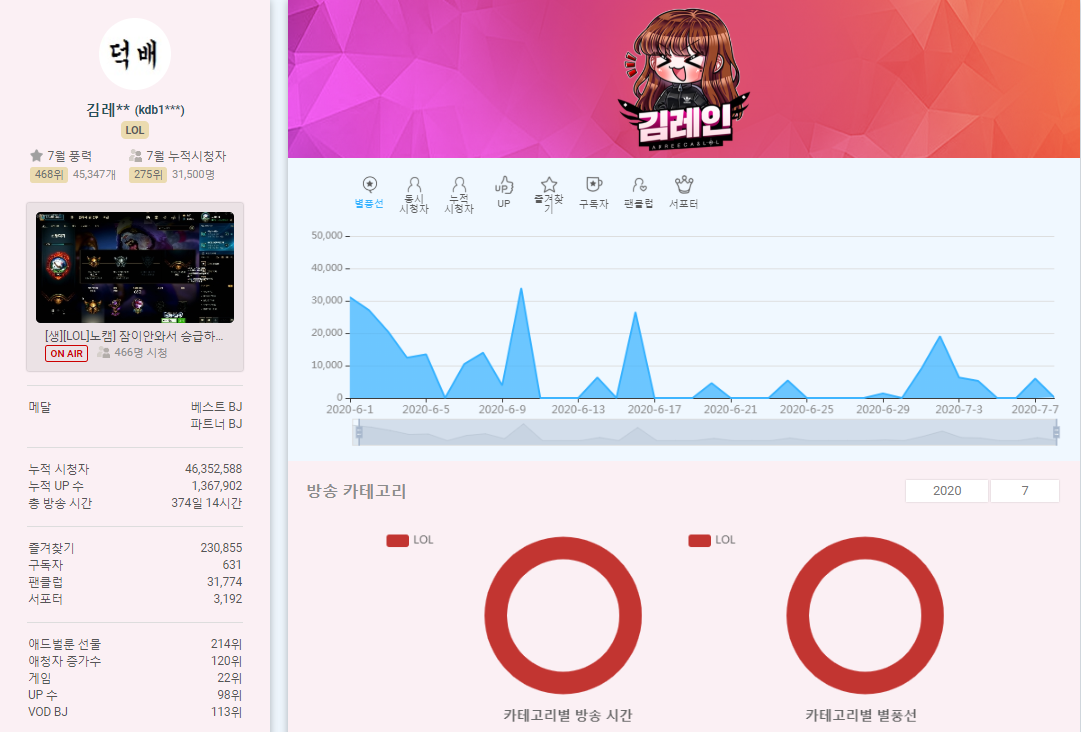
Task: Click the 카테고리별 별풍선 donut chart ring
Action: point(796,616)
